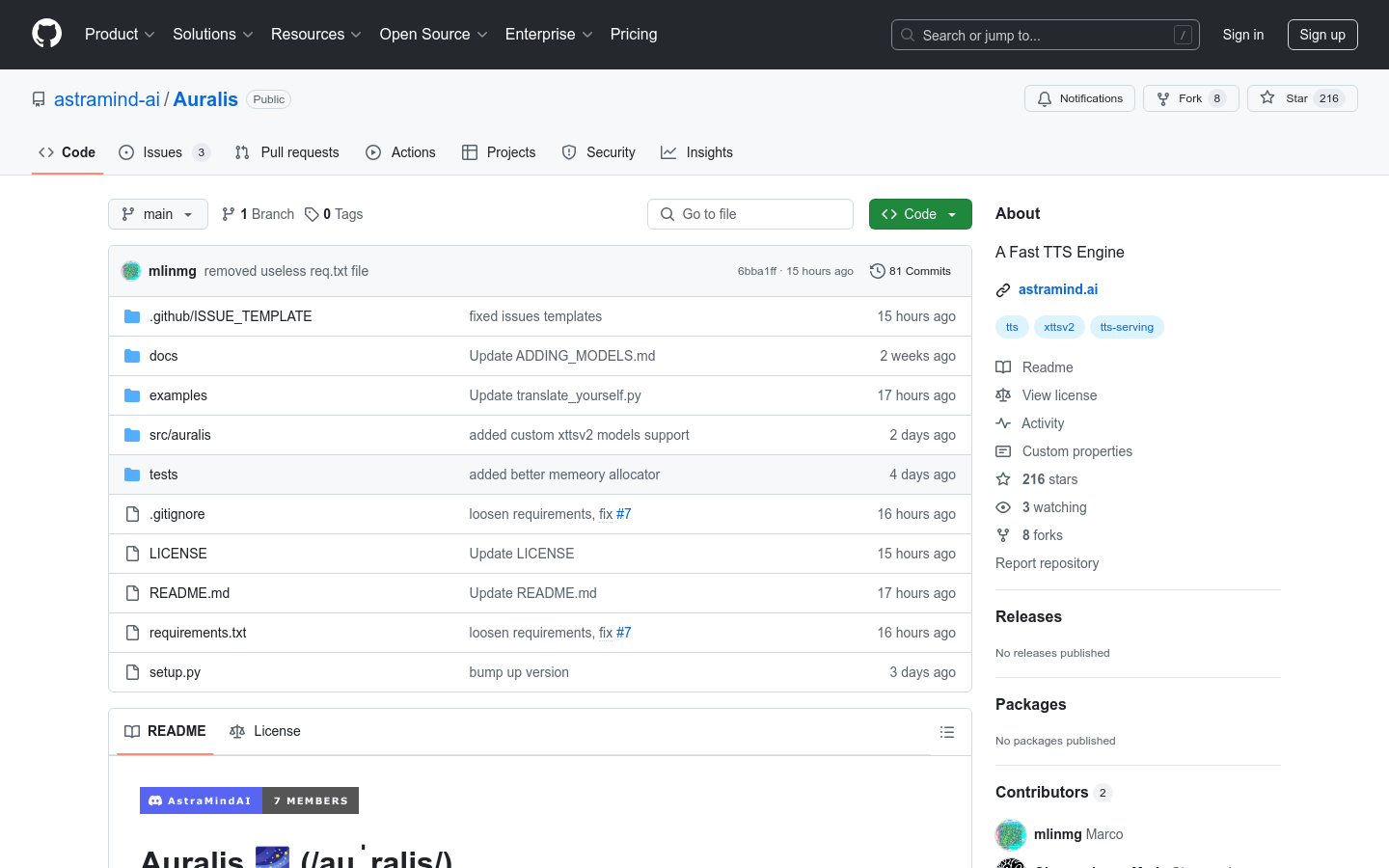Open the LICENSE file
The width and height of the screenshot is (1389, 868).
point(178,554)
